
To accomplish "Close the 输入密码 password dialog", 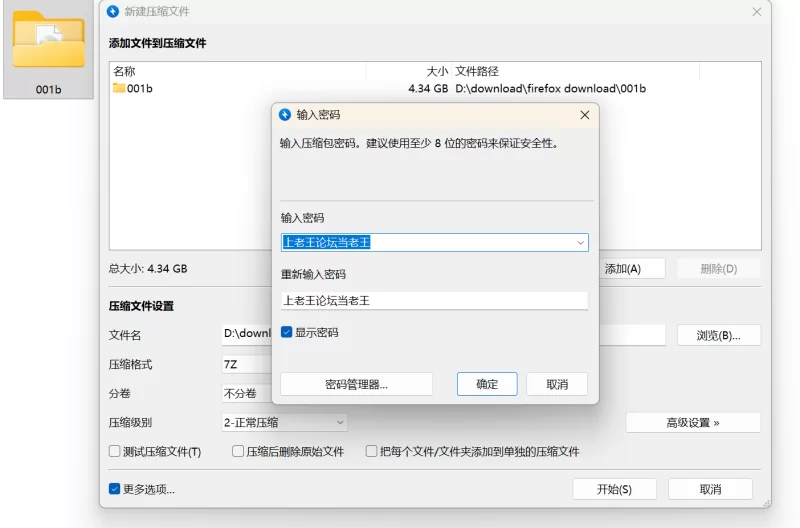I will (585, 115).
